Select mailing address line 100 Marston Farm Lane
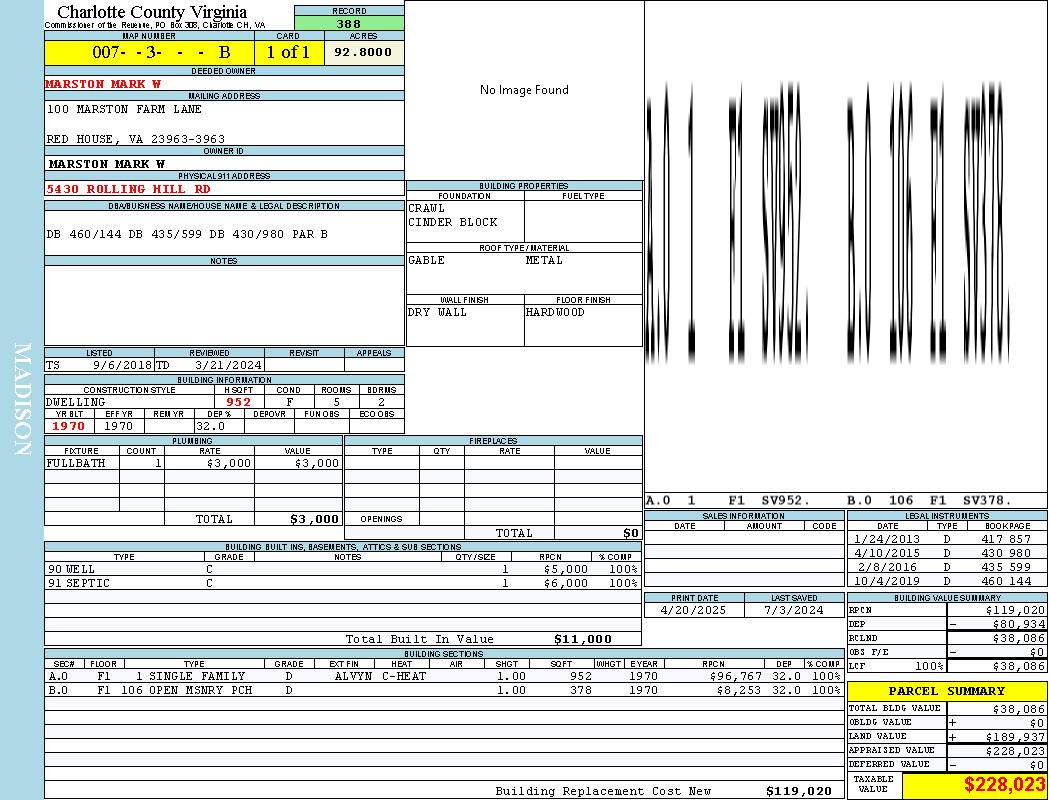Image resolution: width=1050 pixels, height=800 pixels. [124, 109]
